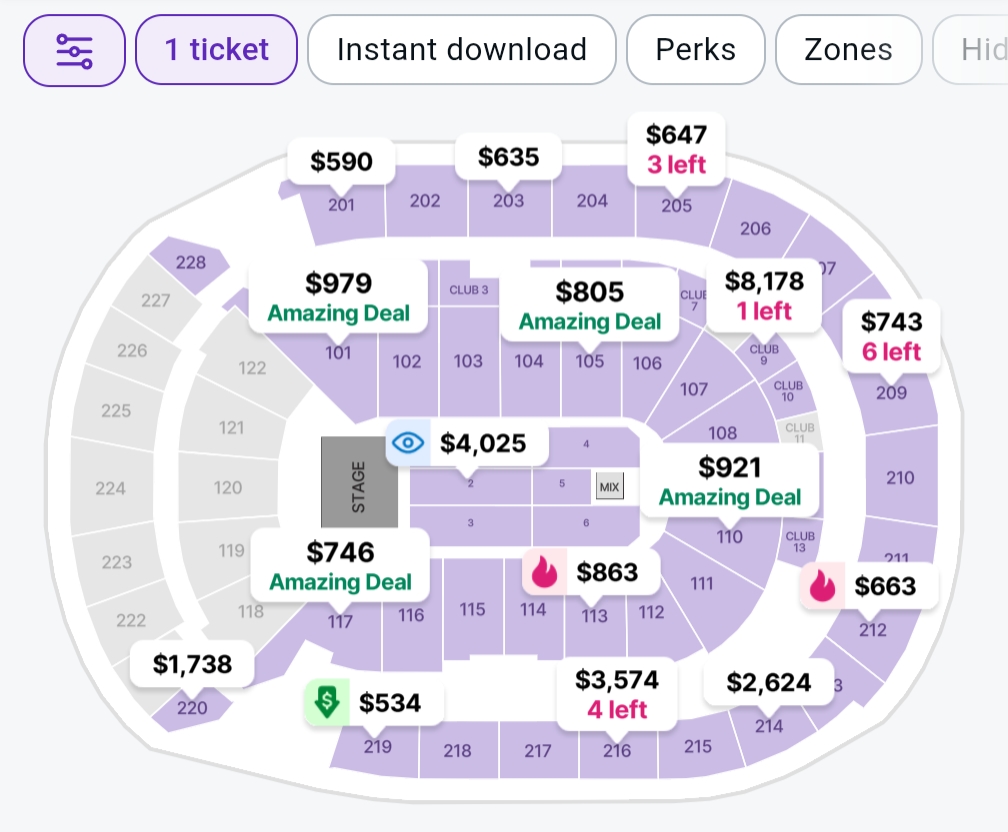This screenshot has height=832, width=1008.
Task: Select the MIX booth marker
Action: [x=609, y=487]
